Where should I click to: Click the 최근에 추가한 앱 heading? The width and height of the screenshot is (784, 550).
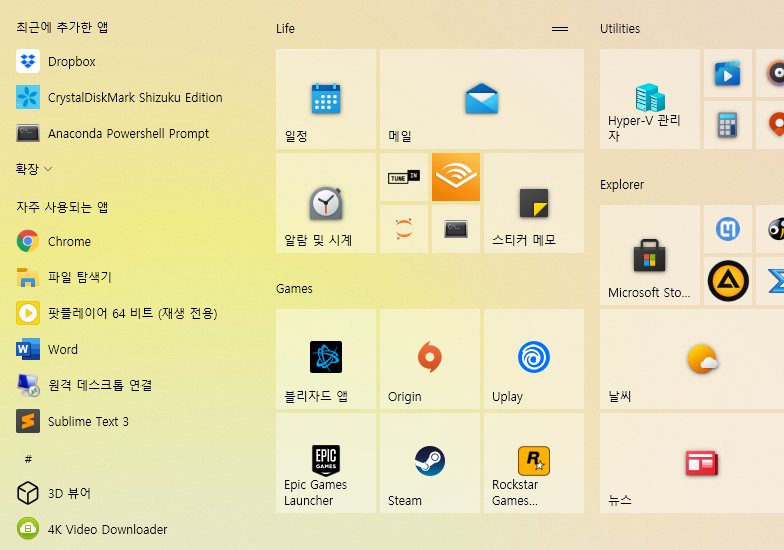coord(62,27)
